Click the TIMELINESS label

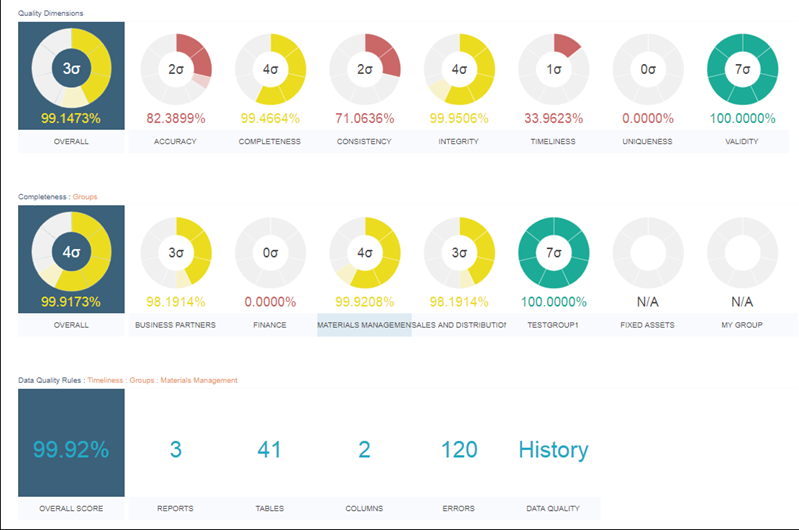[x=553, y=142]
